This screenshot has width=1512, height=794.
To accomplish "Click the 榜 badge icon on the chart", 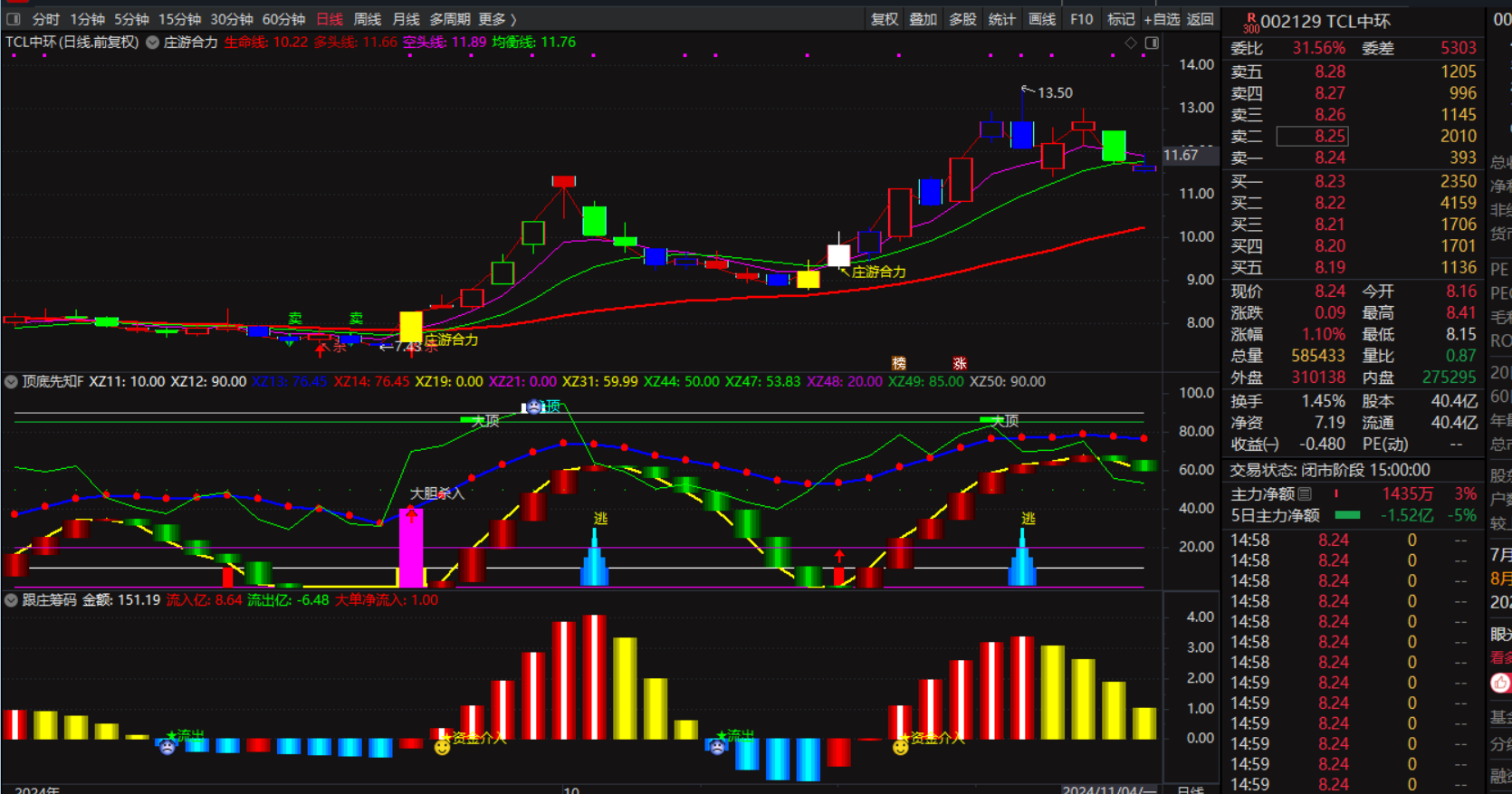I will 899,363.
